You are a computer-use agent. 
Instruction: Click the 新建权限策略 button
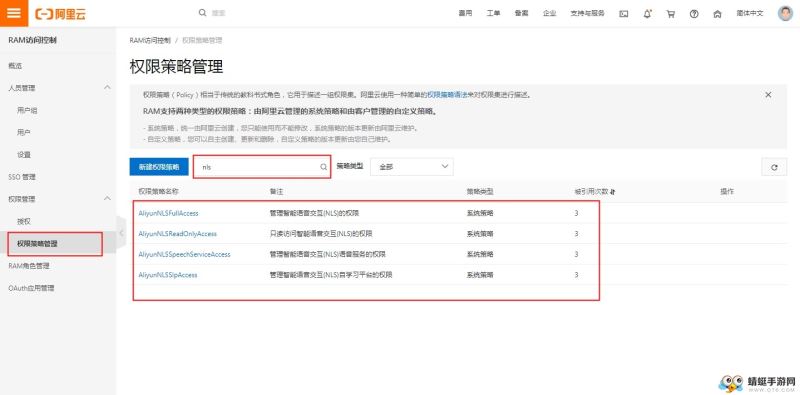pos(159,167)
